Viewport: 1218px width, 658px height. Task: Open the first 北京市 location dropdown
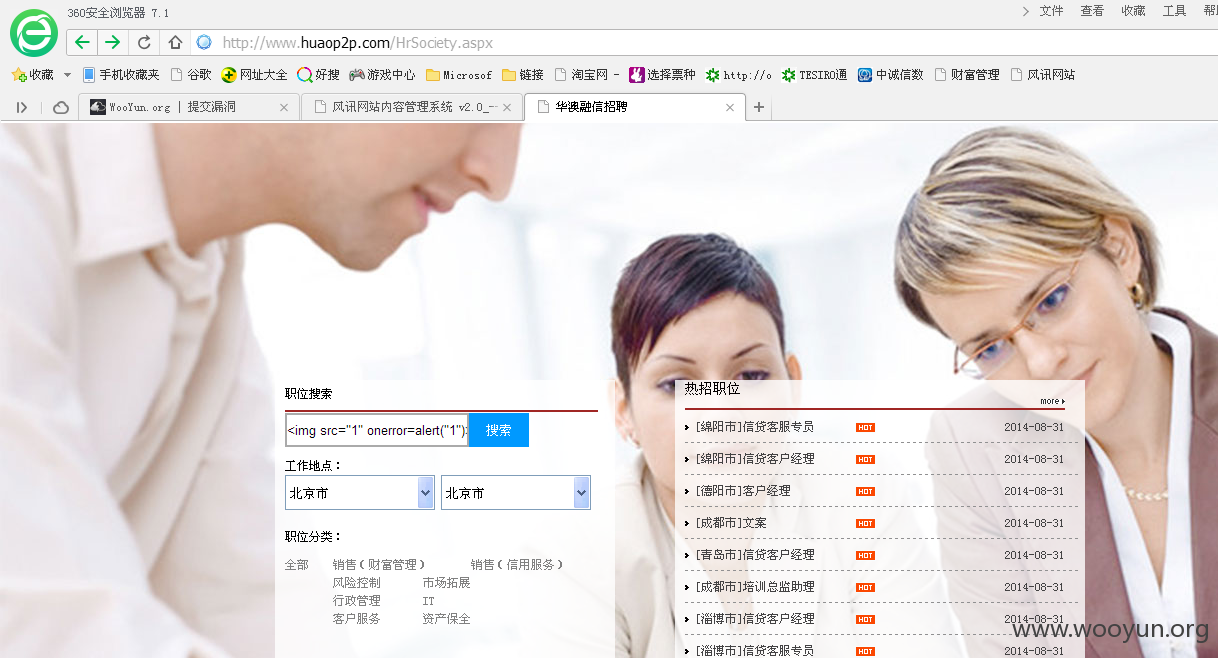click(360, 493)
